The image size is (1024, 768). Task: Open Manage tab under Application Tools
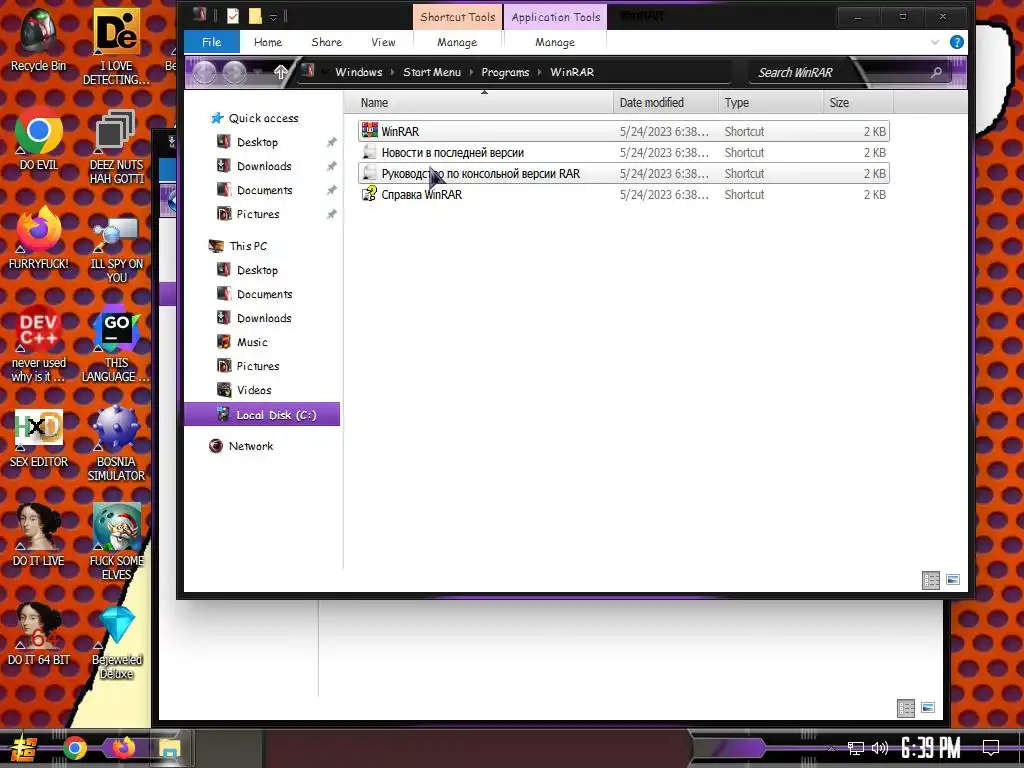tap(555, 42)
